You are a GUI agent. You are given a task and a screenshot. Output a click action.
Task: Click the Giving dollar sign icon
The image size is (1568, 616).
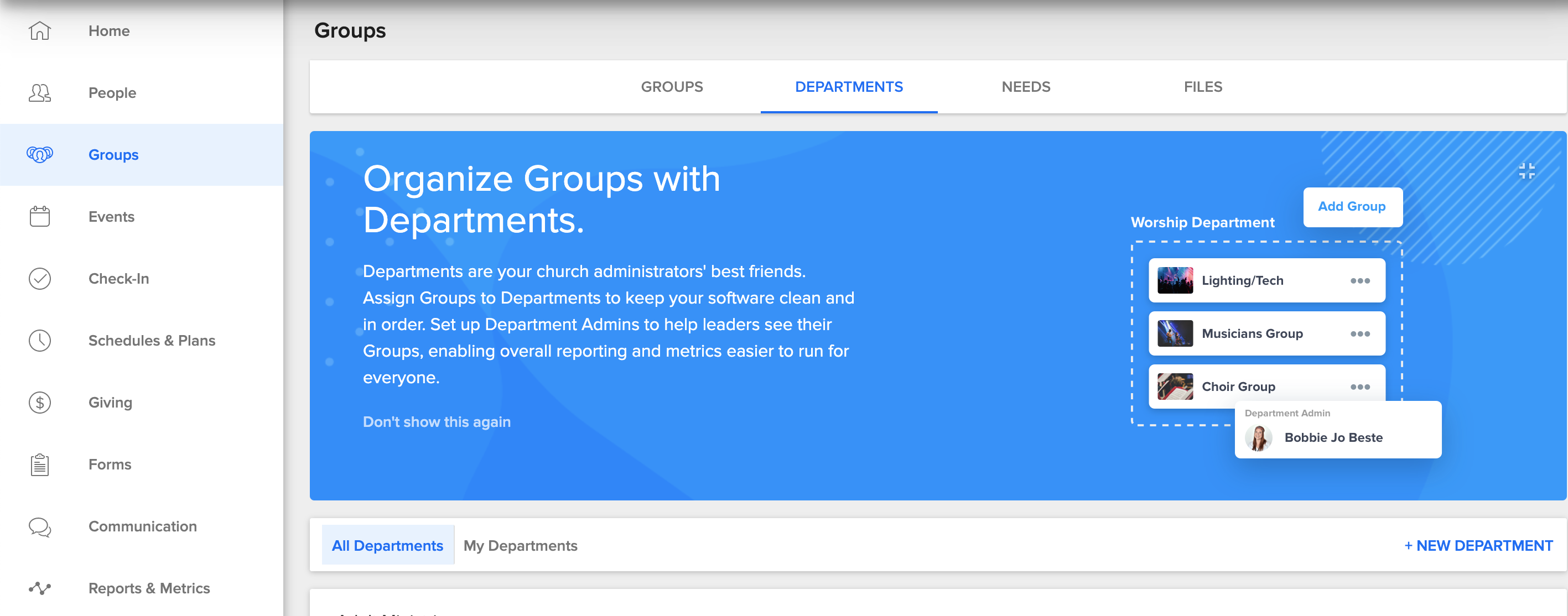[40, 403]
